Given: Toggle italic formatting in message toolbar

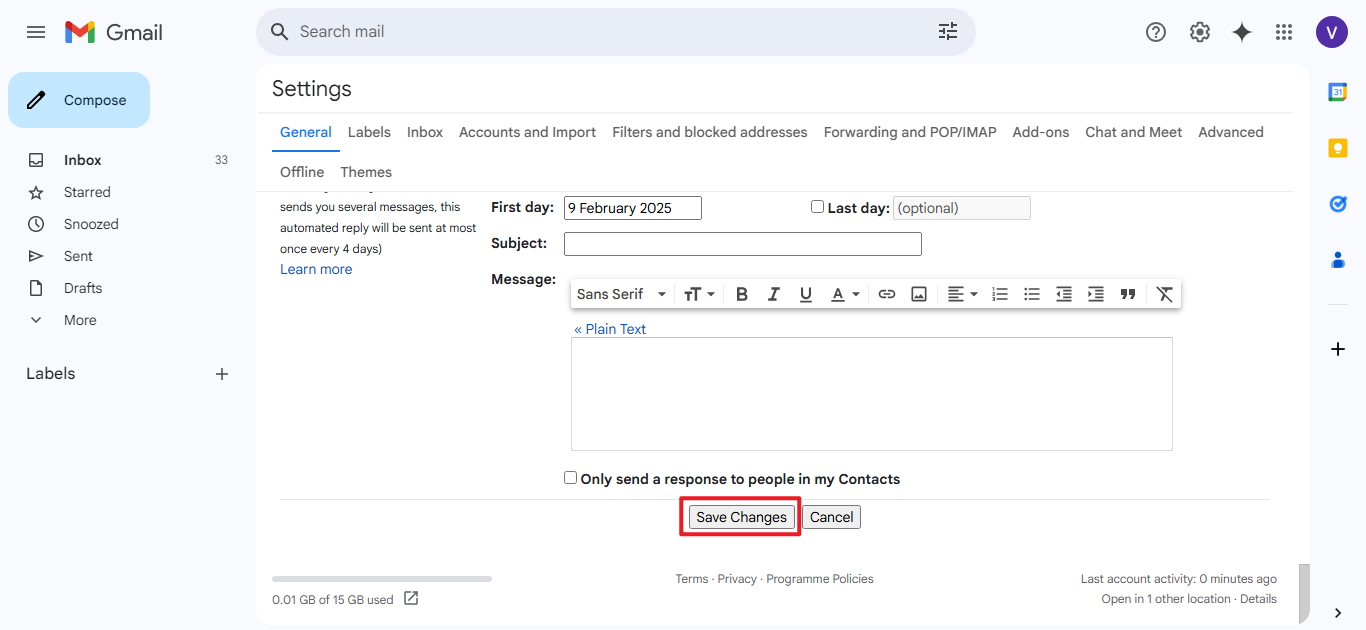Looking at the screenshot, I should (773, 294).
